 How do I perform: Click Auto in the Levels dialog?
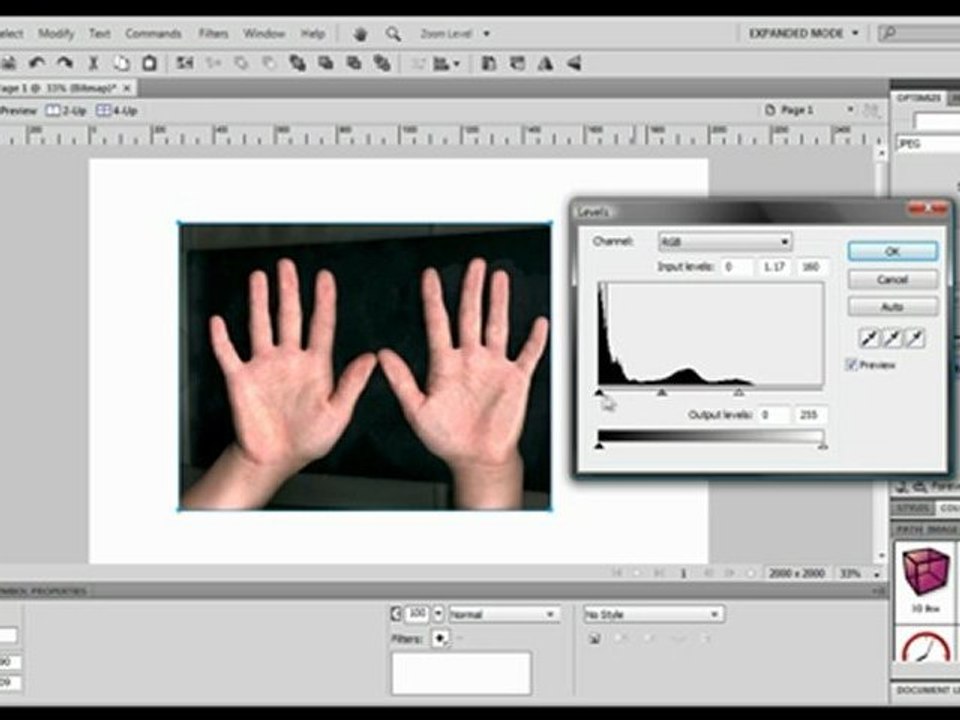[x=893, y=307]
